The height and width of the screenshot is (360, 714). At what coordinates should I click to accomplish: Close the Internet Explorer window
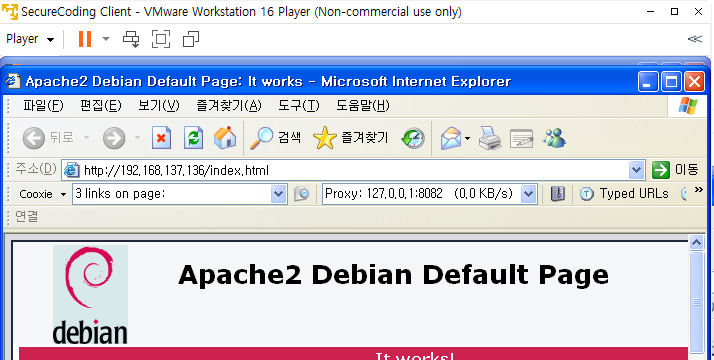coord(695,81)
